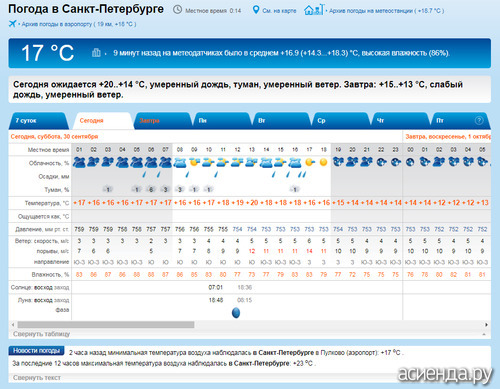The height and width of the screenshot is (389, 500).
Task: Click the map pin icon
Action: pos(256,10)
